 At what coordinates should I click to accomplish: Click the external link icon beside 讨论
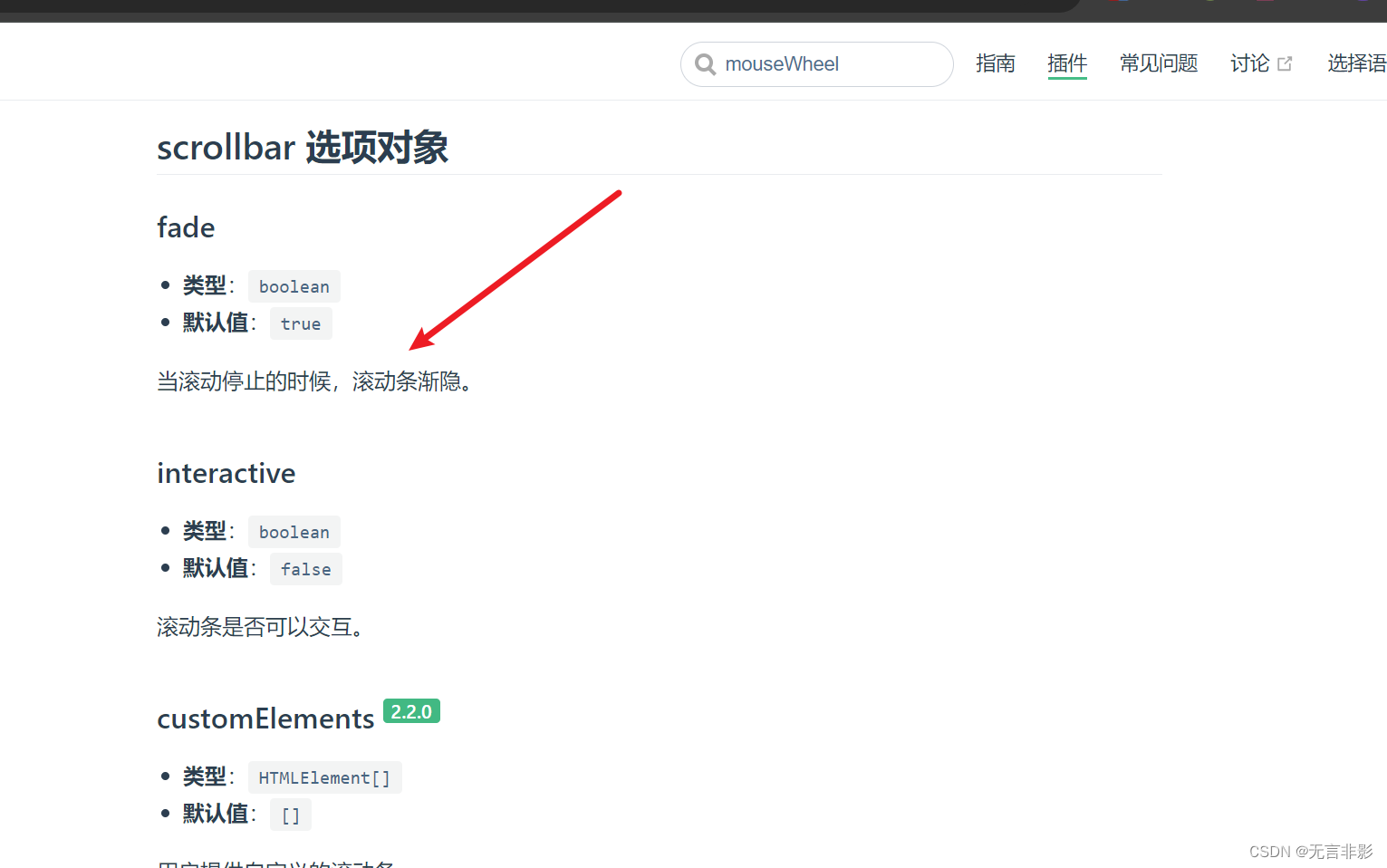[x=1286, y=63]
